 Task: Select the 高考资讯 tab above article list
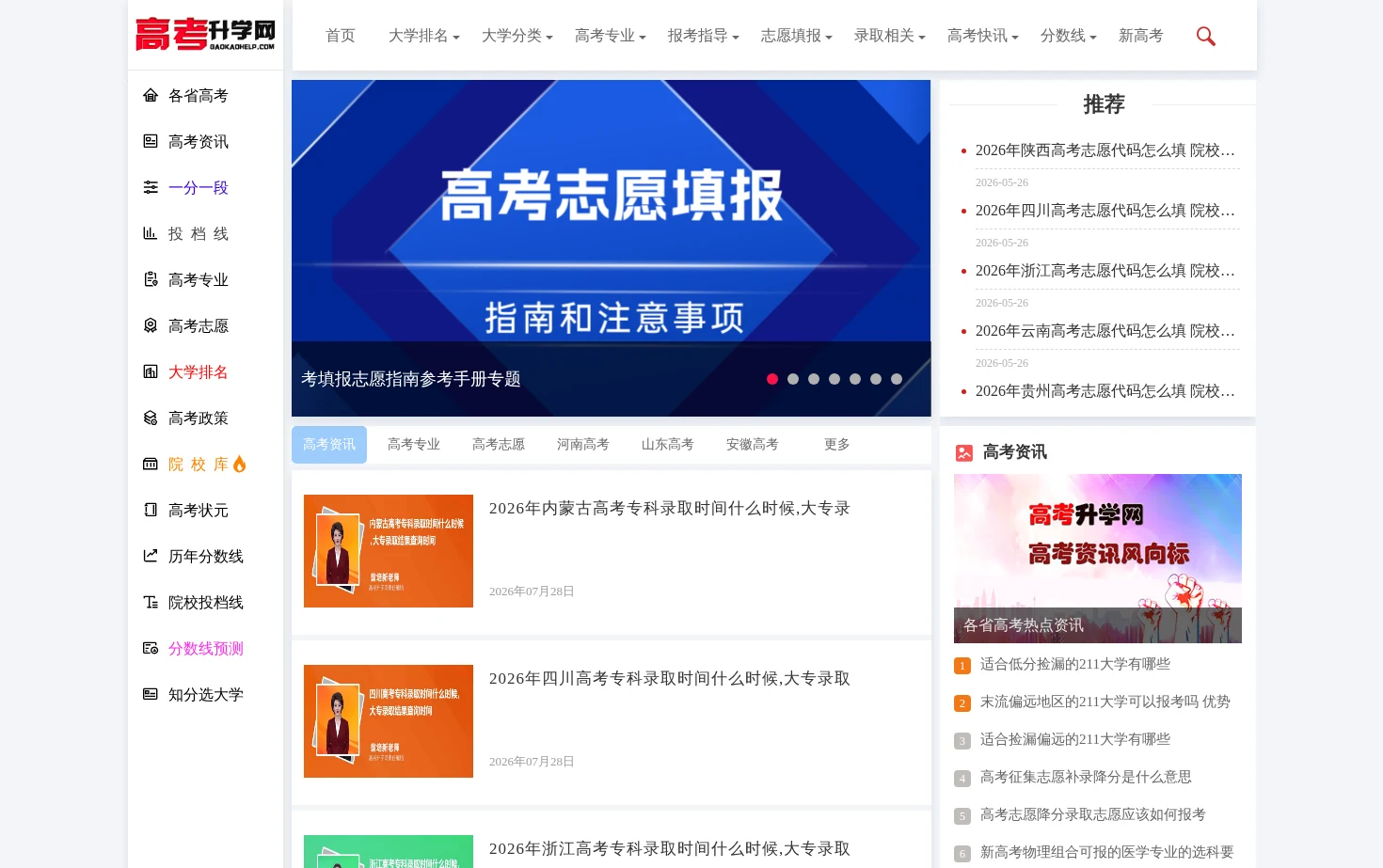(329, 445)
